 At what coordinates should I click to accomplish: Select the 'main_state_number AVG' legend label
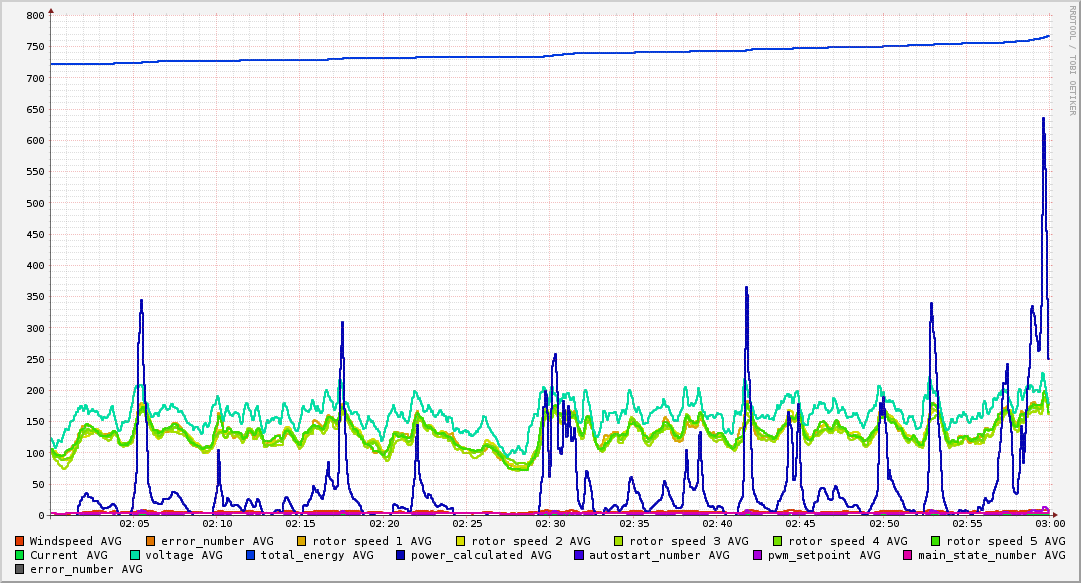(991, 555)
